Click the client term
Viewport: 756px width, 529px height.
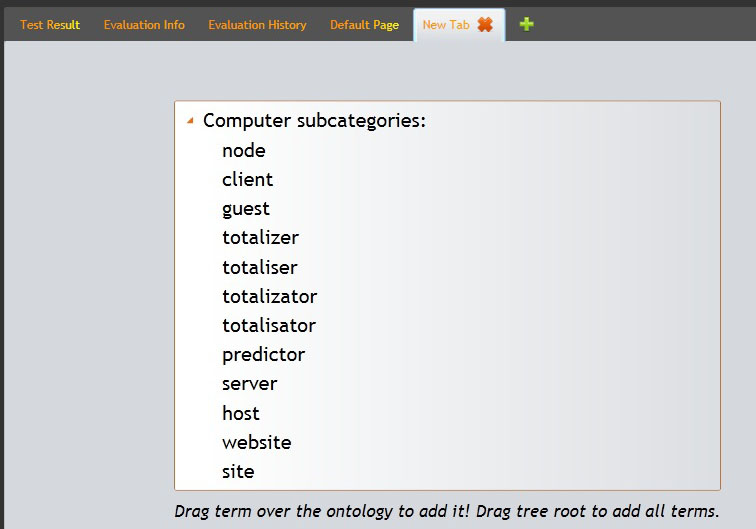247,180
